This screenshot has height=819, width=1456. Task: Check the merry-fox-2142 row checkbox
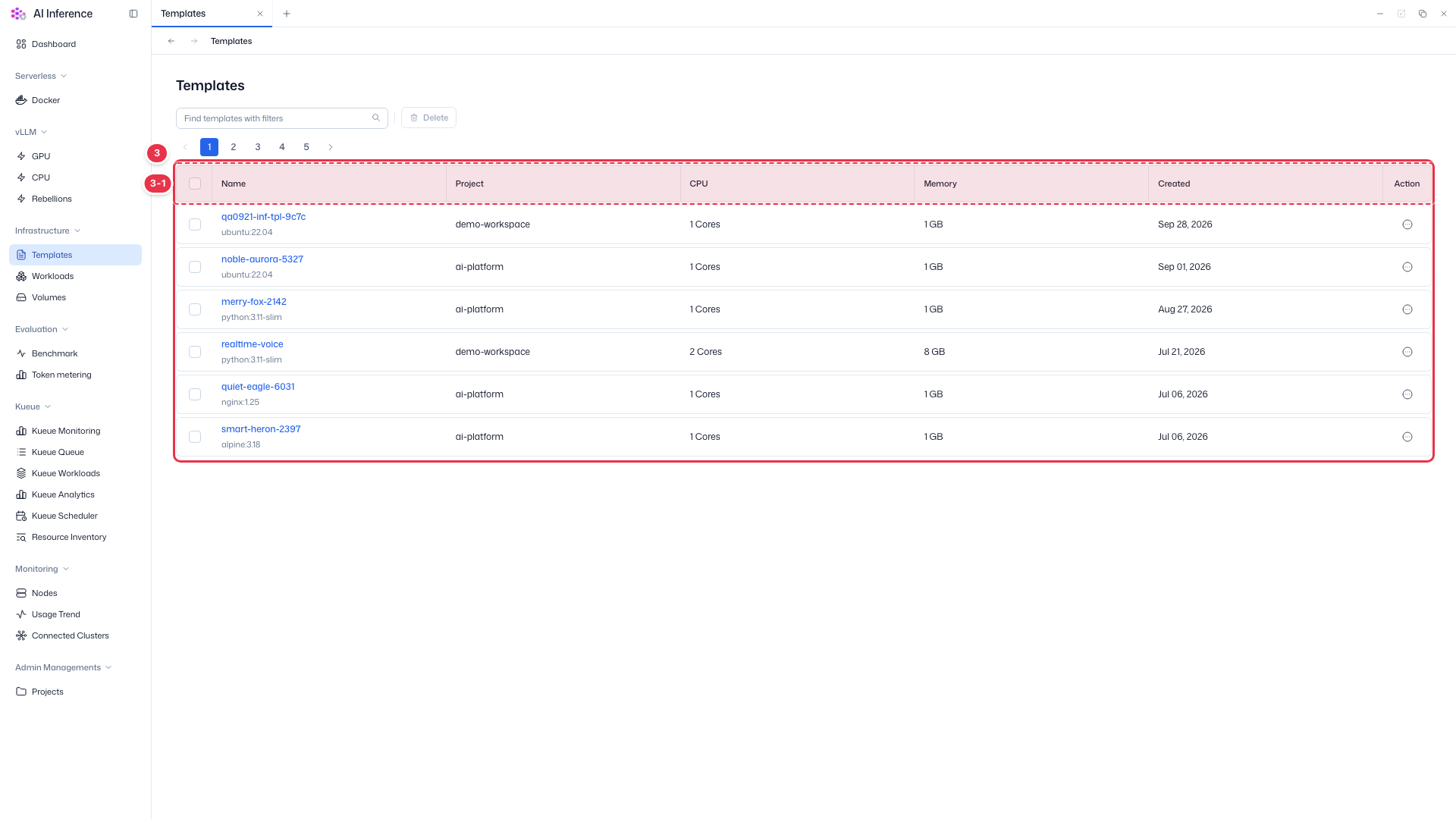[x=195, y=309]
